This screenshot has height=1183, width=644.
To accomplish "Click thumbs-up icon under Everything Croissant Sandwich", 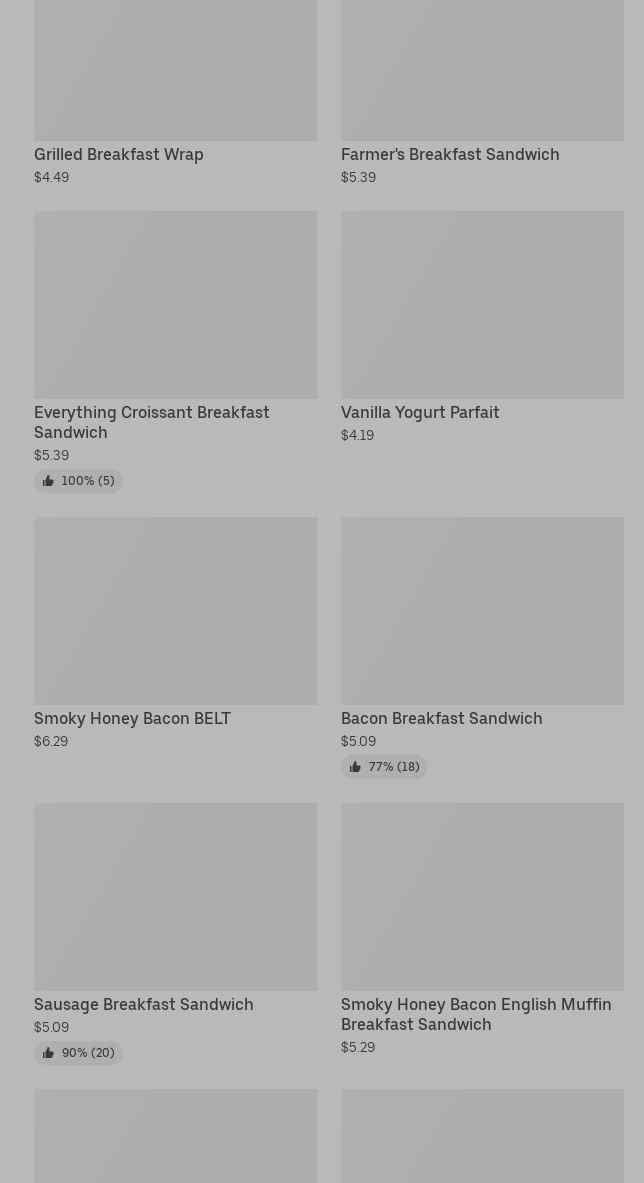I will (x=48, y=481).
